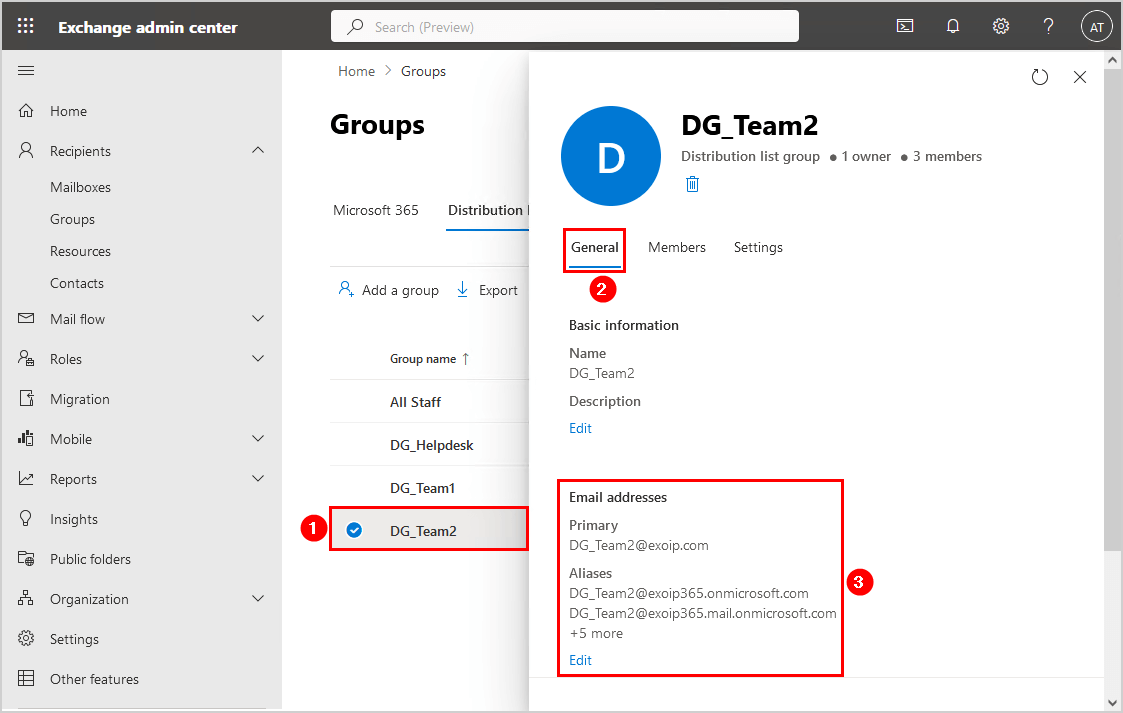Viewport: 1123px width, 713px height.
Task: Switch to the Microsoft 365 groups tab
Action: 375,210
